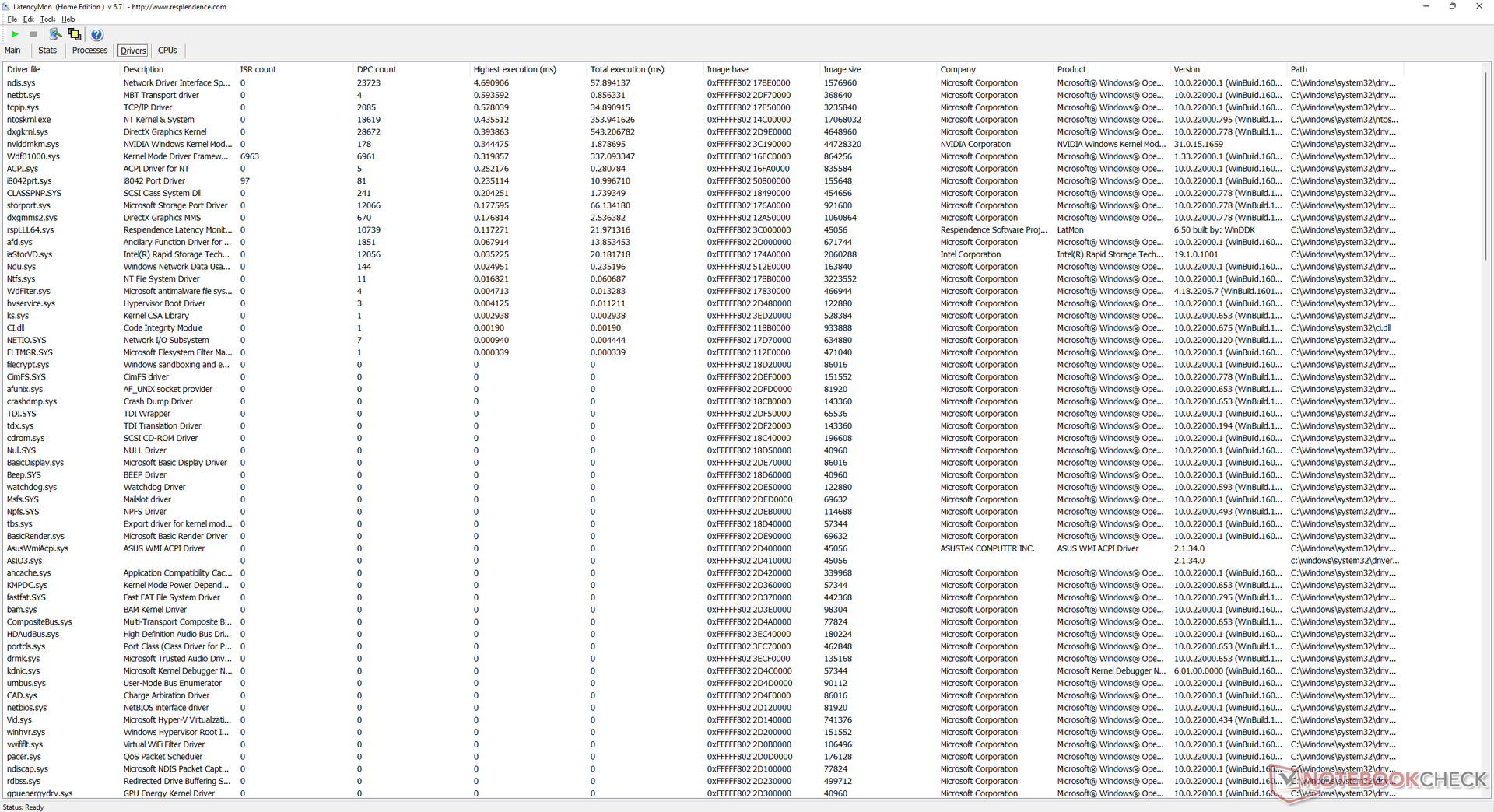This screenshot has height=812, width=1494.
Task: Click the 6963 ISR count value
Action: pos(249,156)
